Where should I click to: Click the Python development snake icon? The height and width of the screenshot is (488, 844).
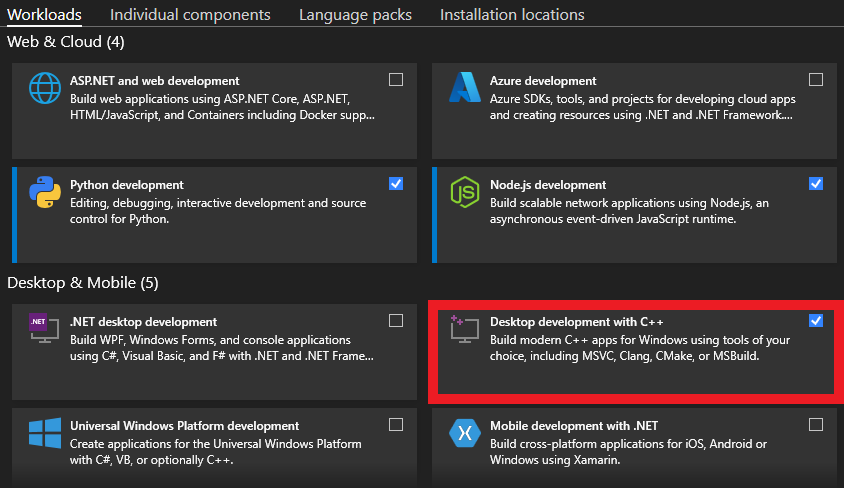pos(45,192)
